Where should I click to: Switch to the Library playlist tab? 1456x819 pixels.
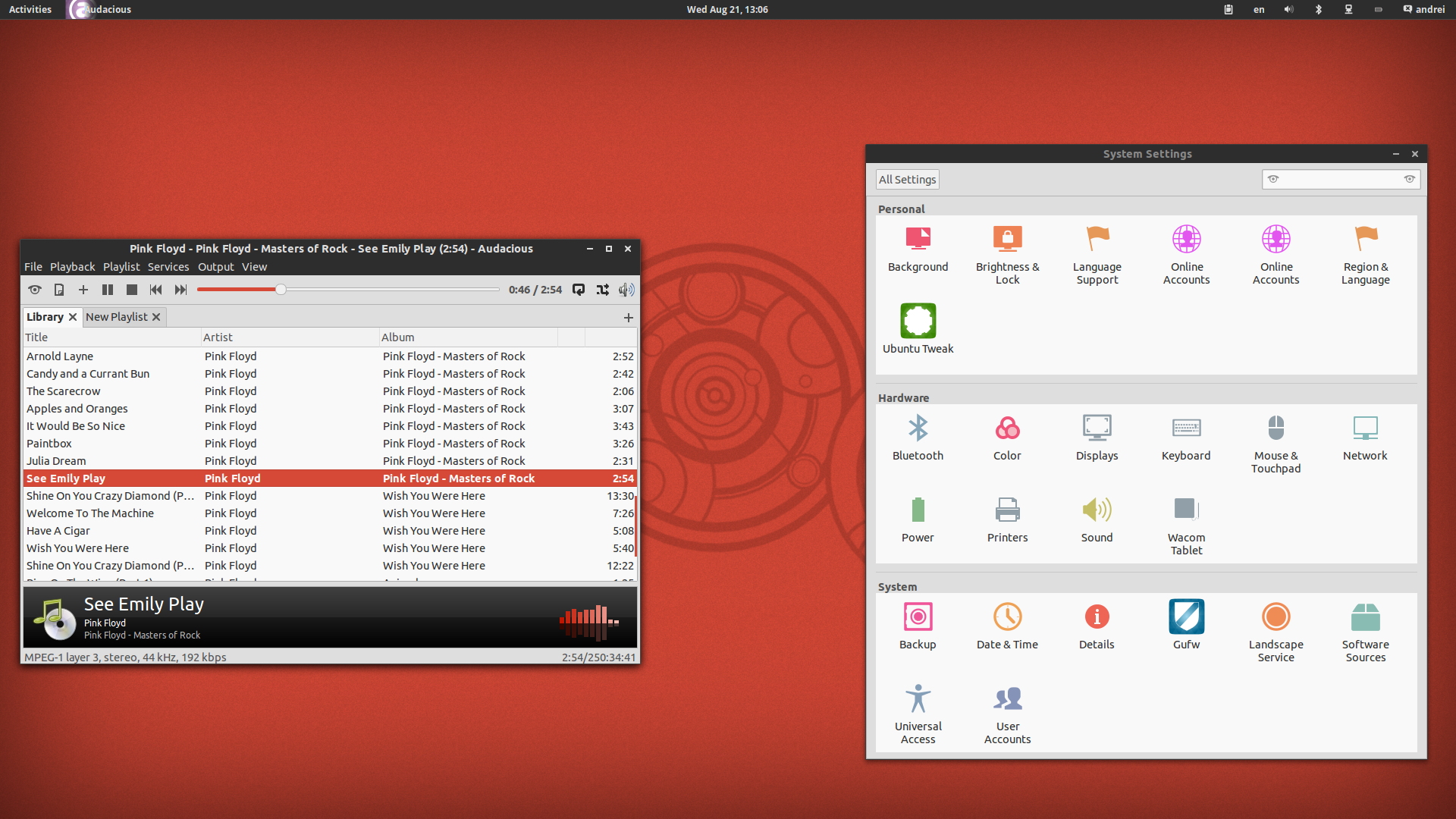(45, 317)
